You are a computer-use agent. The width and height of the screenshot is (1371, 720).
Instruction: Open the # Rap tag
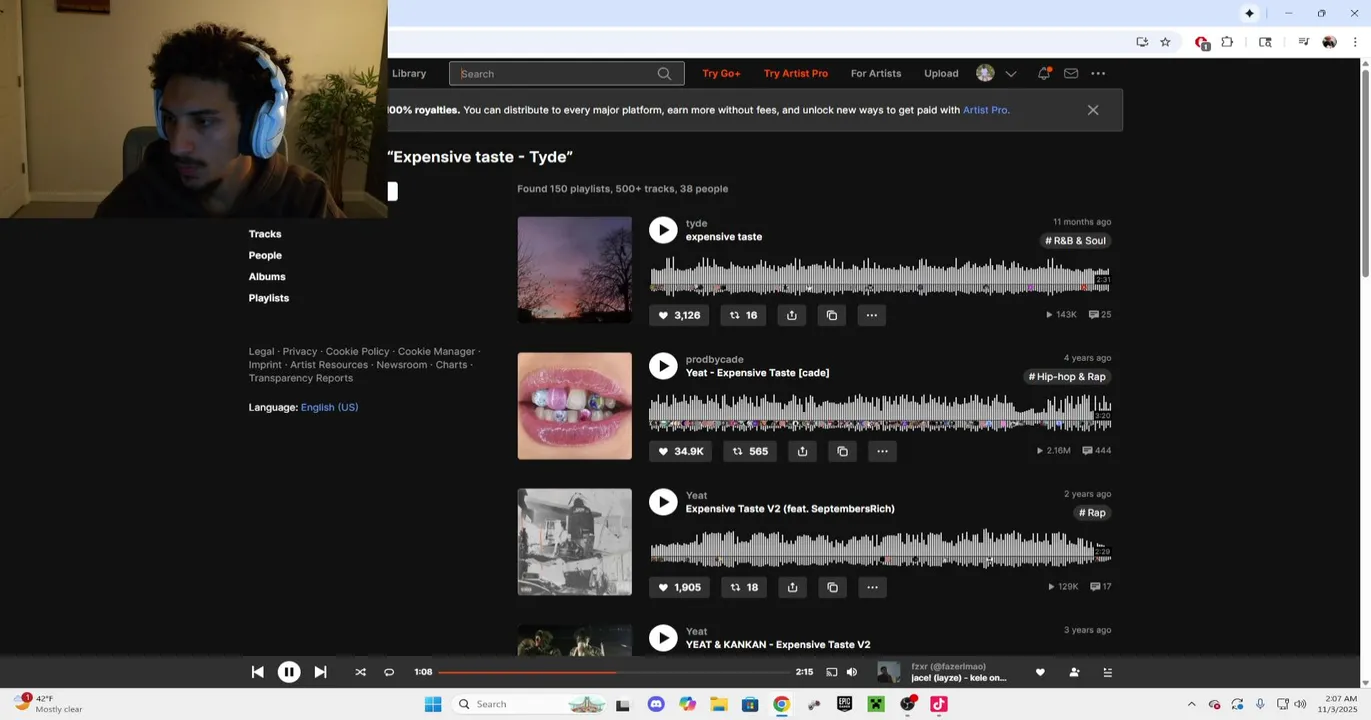(x=1092, y=513)
